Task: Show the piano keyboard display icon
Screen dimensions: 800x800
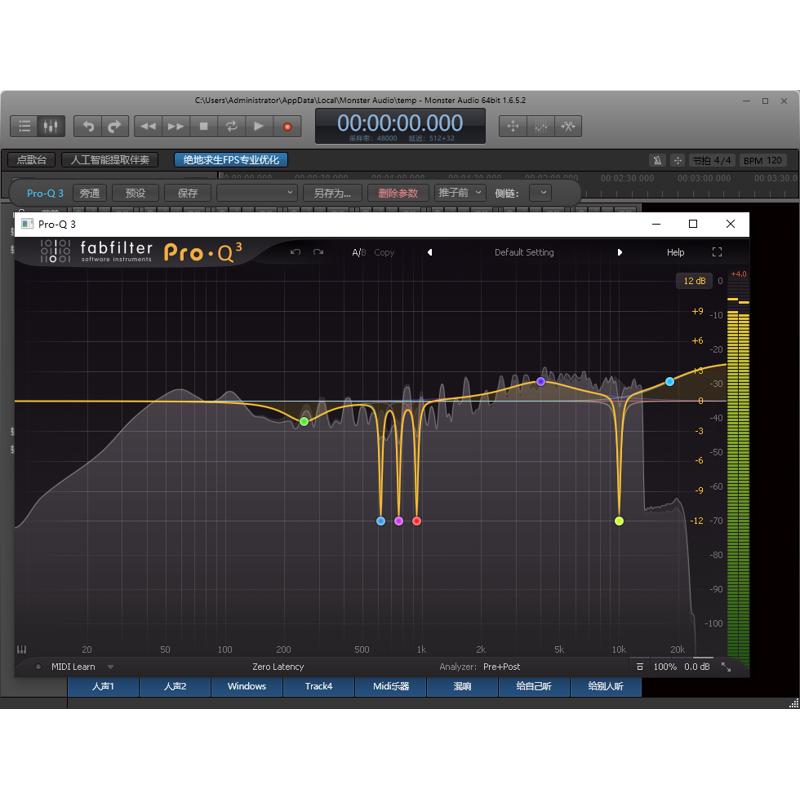Action: click(x=21, y=649)
